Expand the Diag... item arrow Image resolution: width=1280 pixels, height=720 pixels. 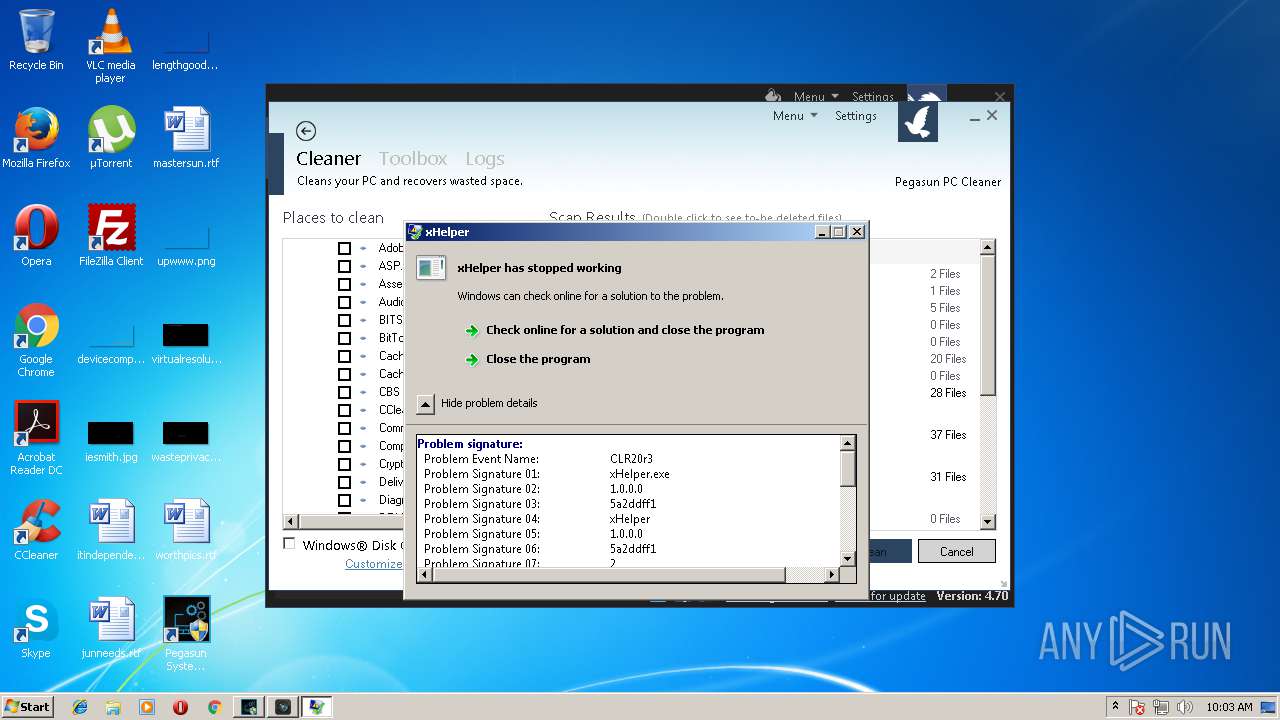(364, 500)
